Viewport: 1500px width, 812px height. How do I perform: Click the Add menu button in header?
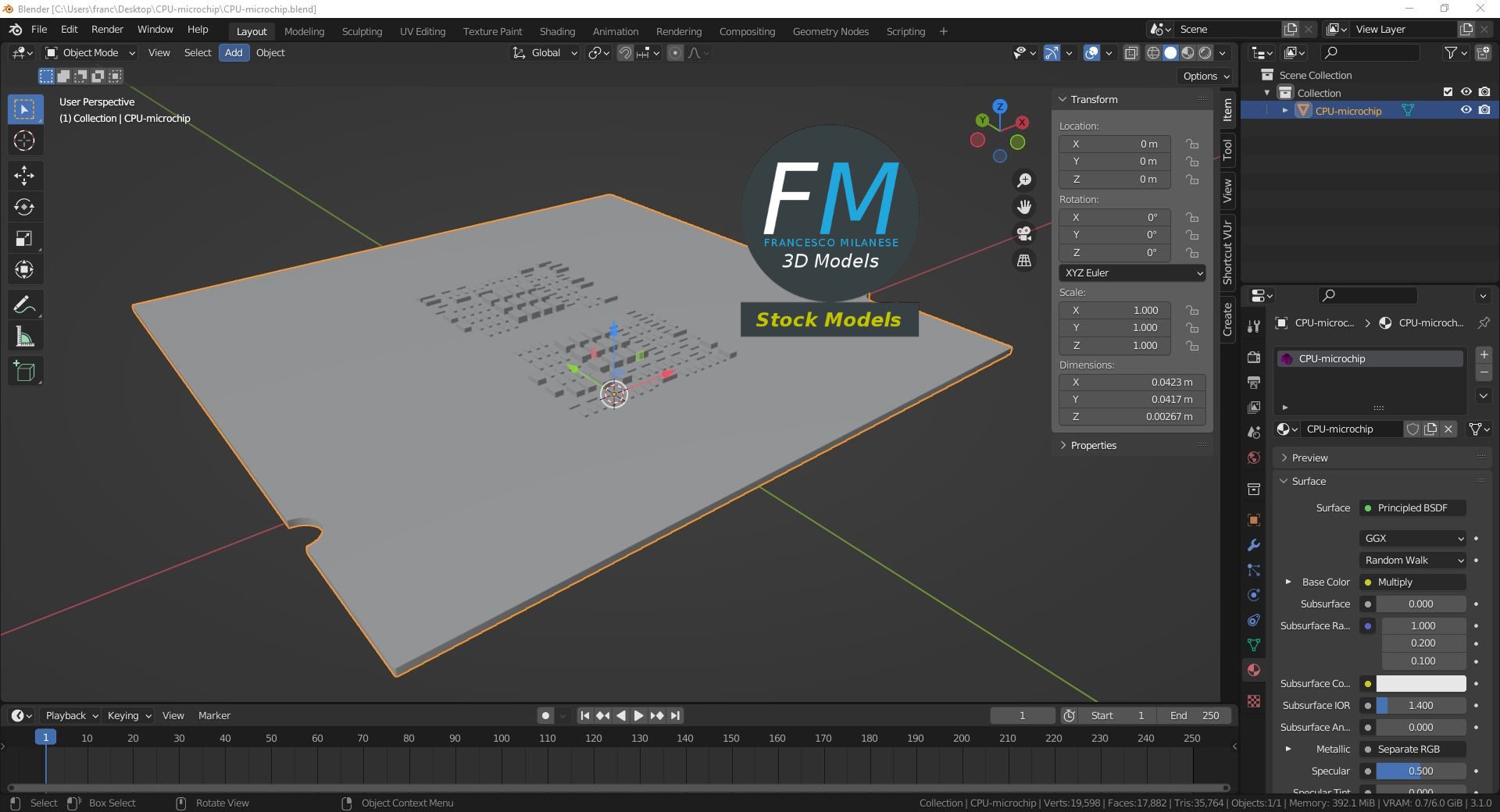(x=234, y=52)
